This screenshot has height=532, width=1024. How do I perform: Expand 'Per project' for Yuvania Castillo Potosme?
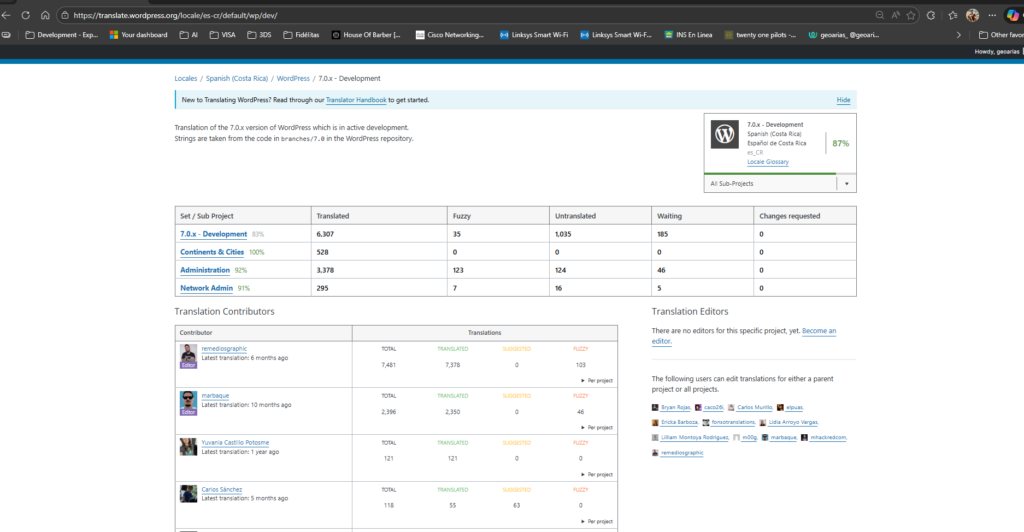coord(597,472)
